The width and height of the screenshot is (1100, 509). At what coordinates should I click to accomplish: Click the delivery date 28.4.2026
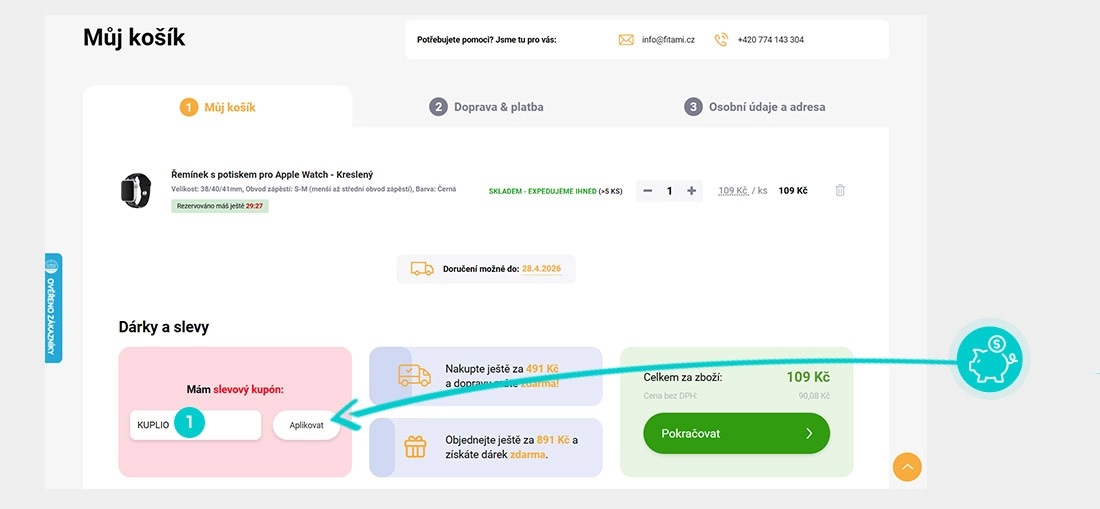point(541,269)
